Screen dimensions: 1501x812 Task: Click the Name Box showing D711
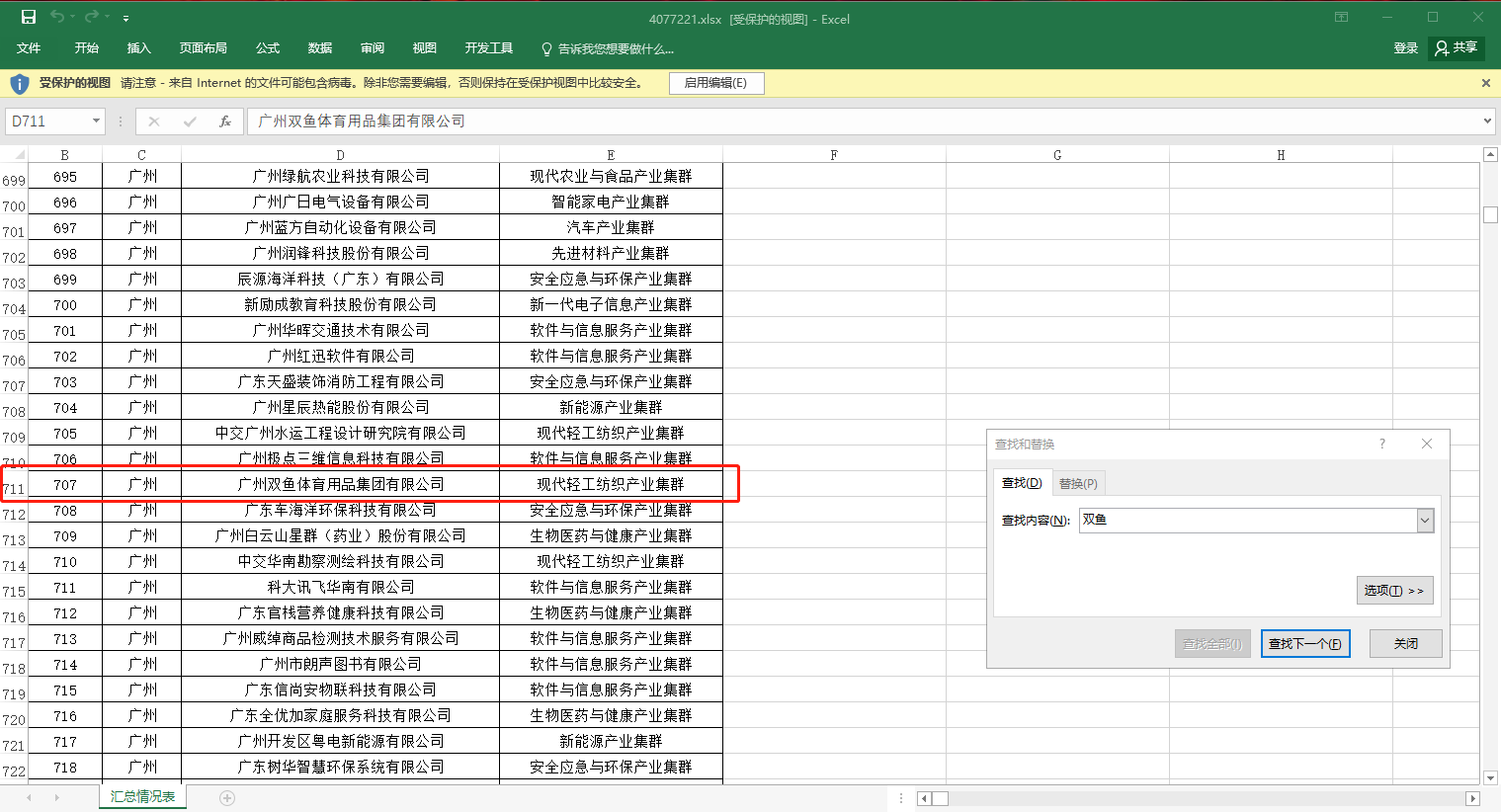[47, 122]
